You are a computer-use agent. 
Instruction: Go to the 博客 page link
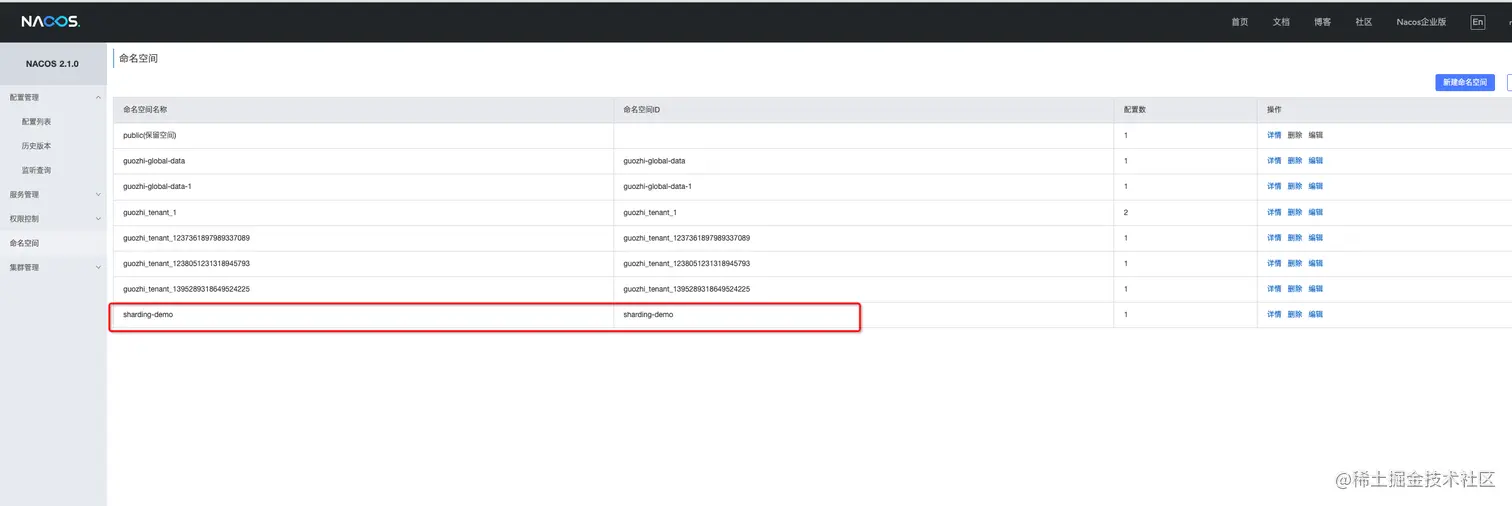point(1322,22)
